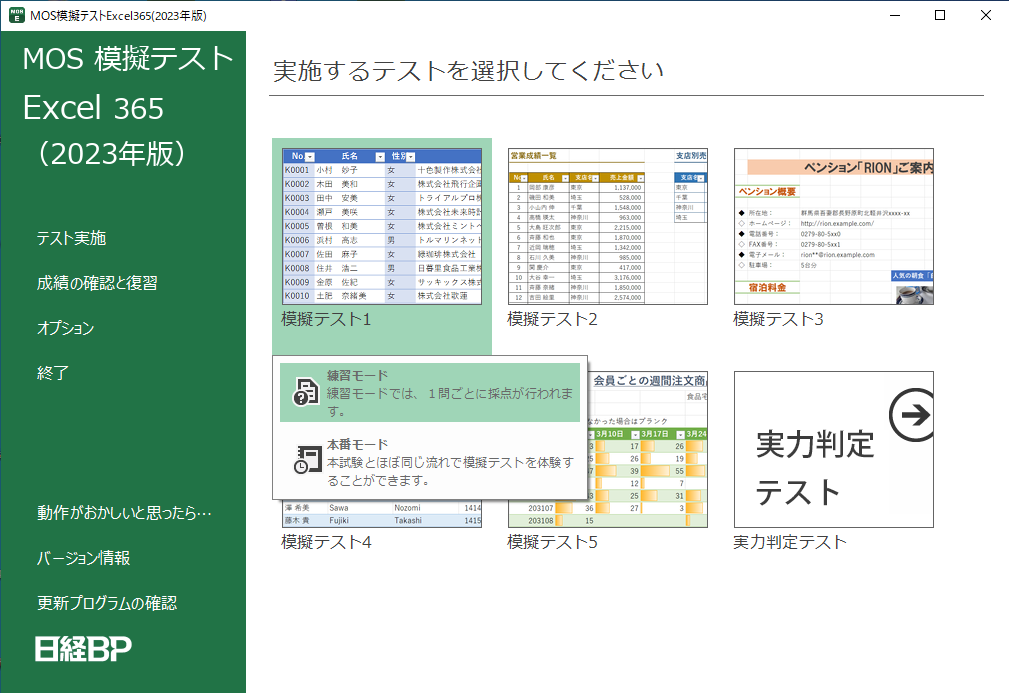The image size is (1009, 693).
Task: Click 終了 to exit the app
Action: pos(53,373)
